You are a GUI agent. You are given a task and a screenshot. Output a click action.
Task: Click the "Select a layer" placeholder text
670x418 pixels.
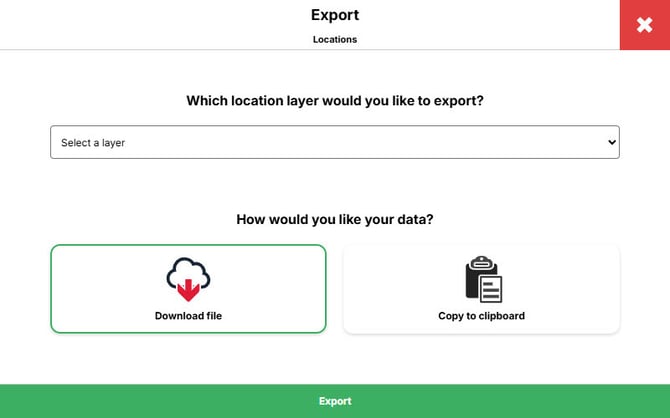tap(93, 143)
